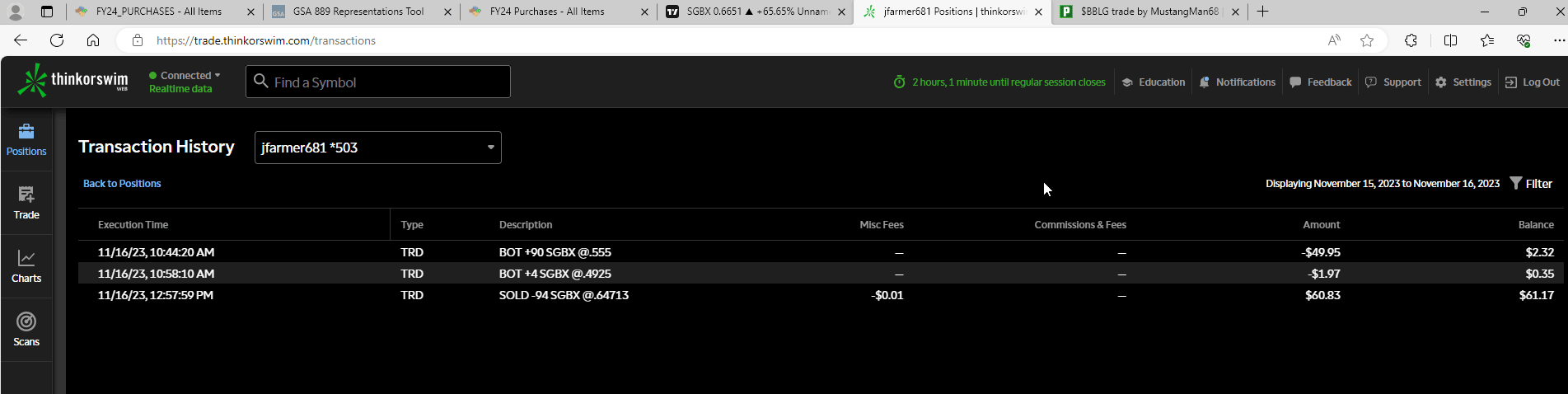
Task: Open the Favorites list
Action: coord(1487,40)
